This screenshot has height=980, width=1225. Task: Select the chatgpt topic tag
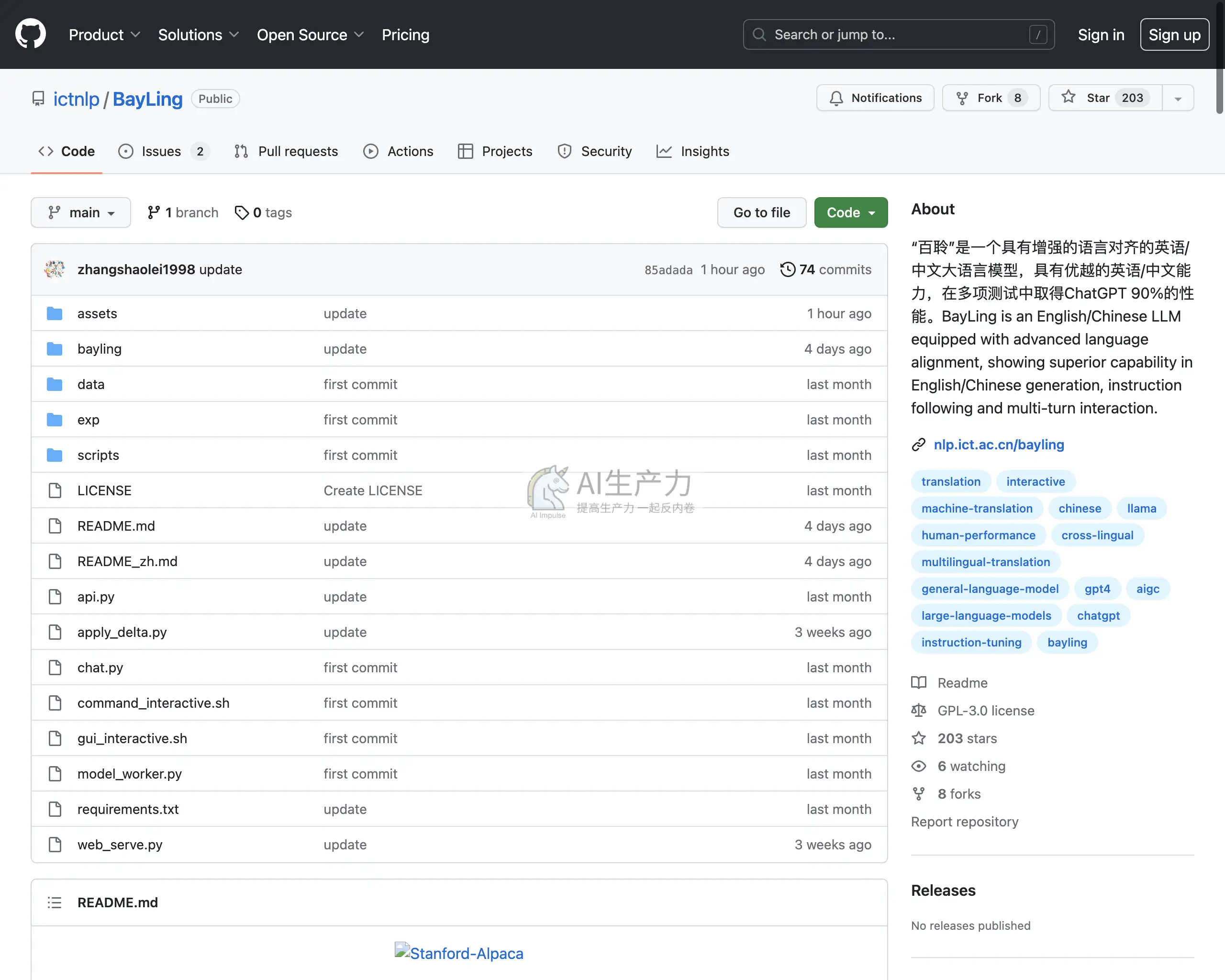point(1098,616)
